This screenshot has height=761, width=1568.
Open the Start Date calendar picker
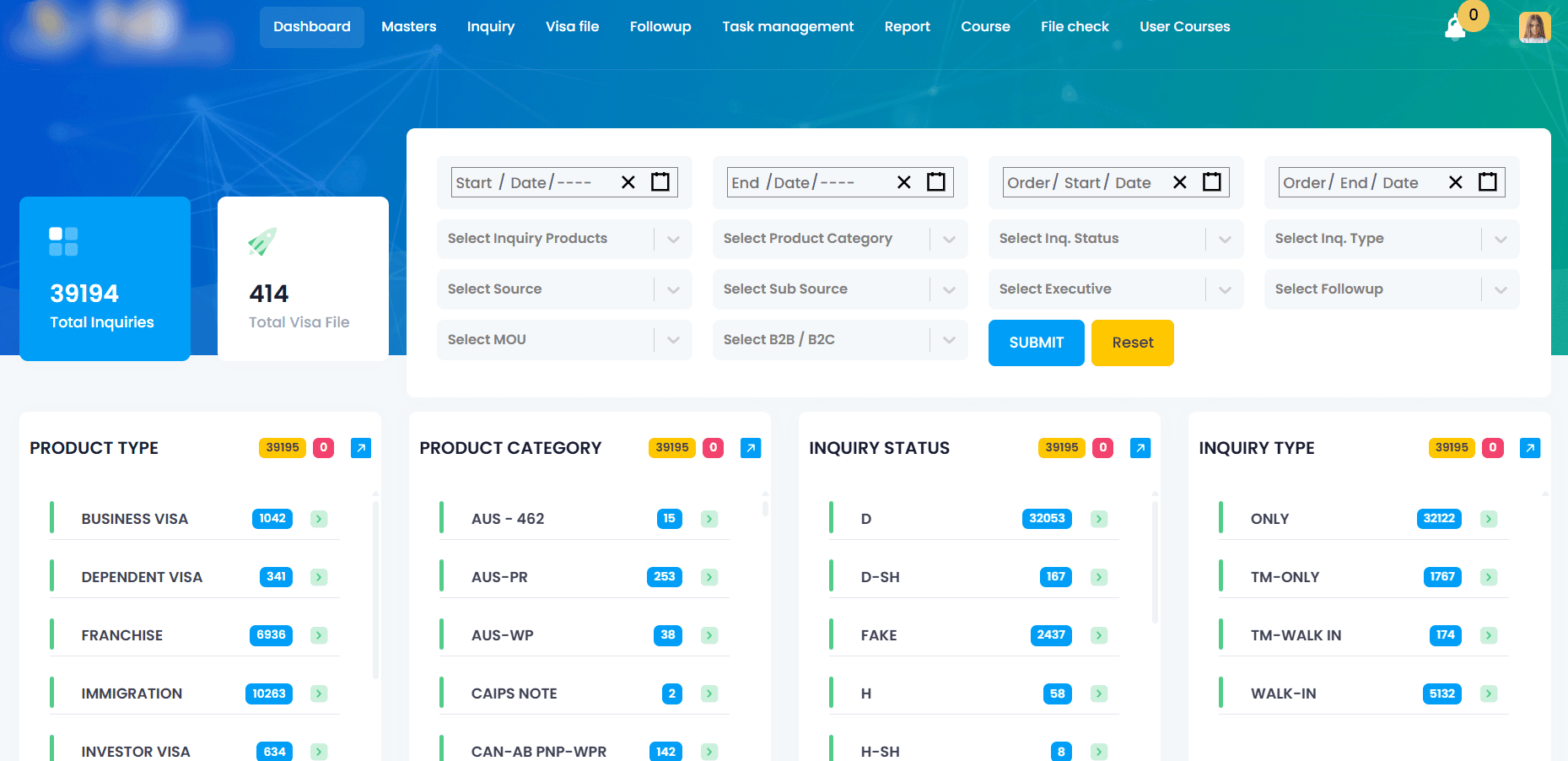tap(660, 181)
